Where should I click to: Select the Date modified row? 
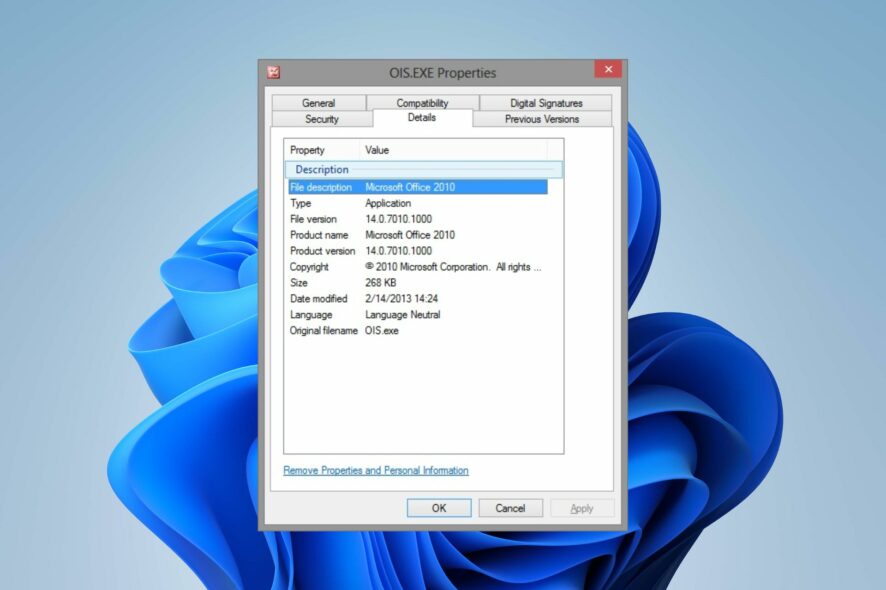pyautogui.click(x=418, y=298)
